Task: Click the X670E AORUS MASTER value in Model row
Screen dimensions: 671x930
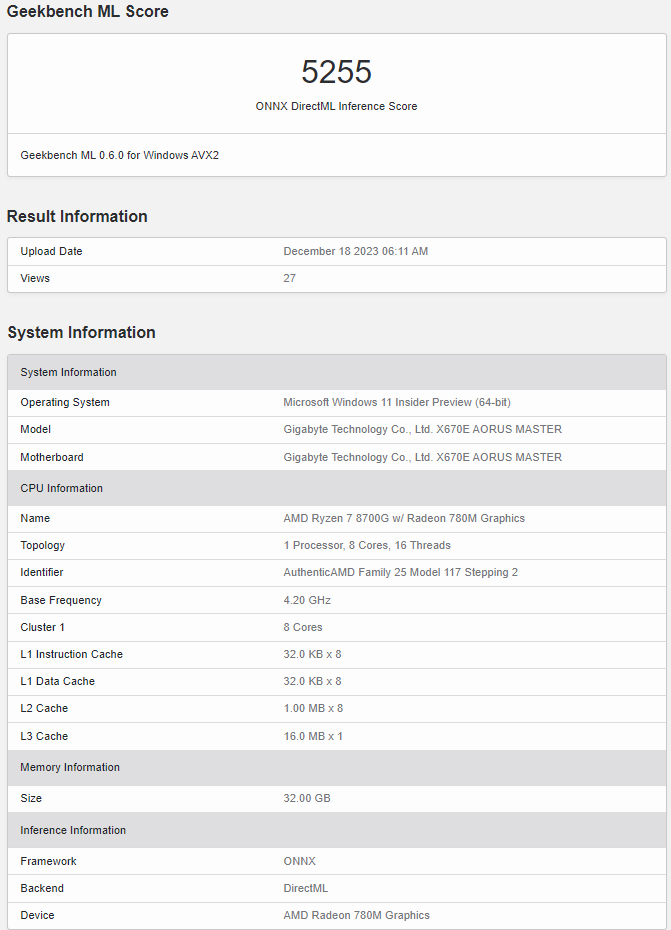Action: (x=422, y=429)
